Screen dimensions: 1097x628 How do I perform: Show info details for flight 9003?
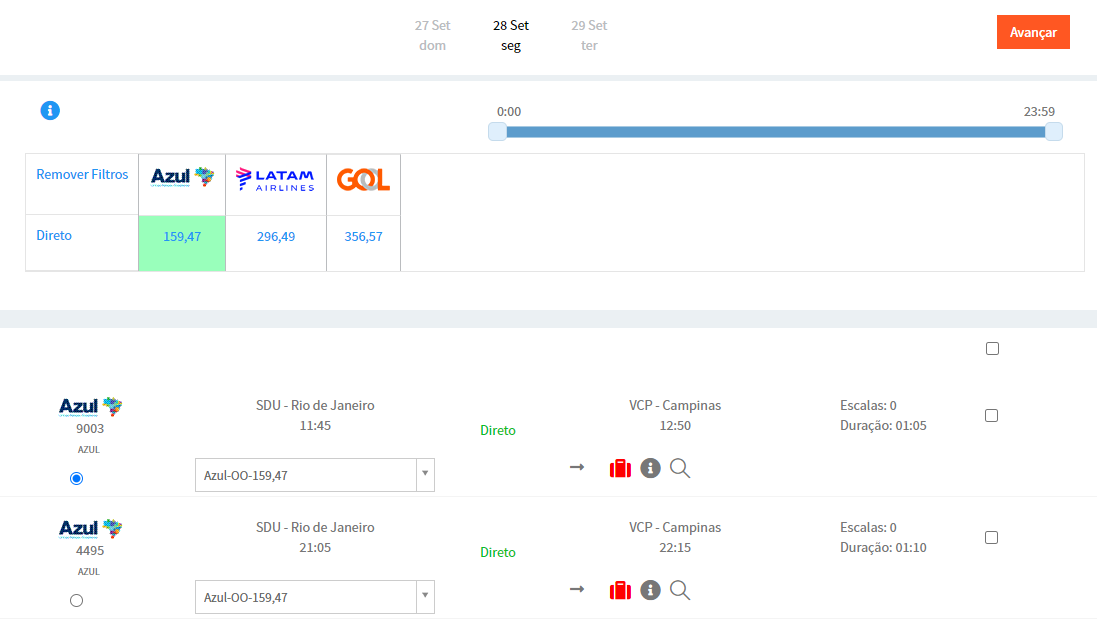click(650, 468)
